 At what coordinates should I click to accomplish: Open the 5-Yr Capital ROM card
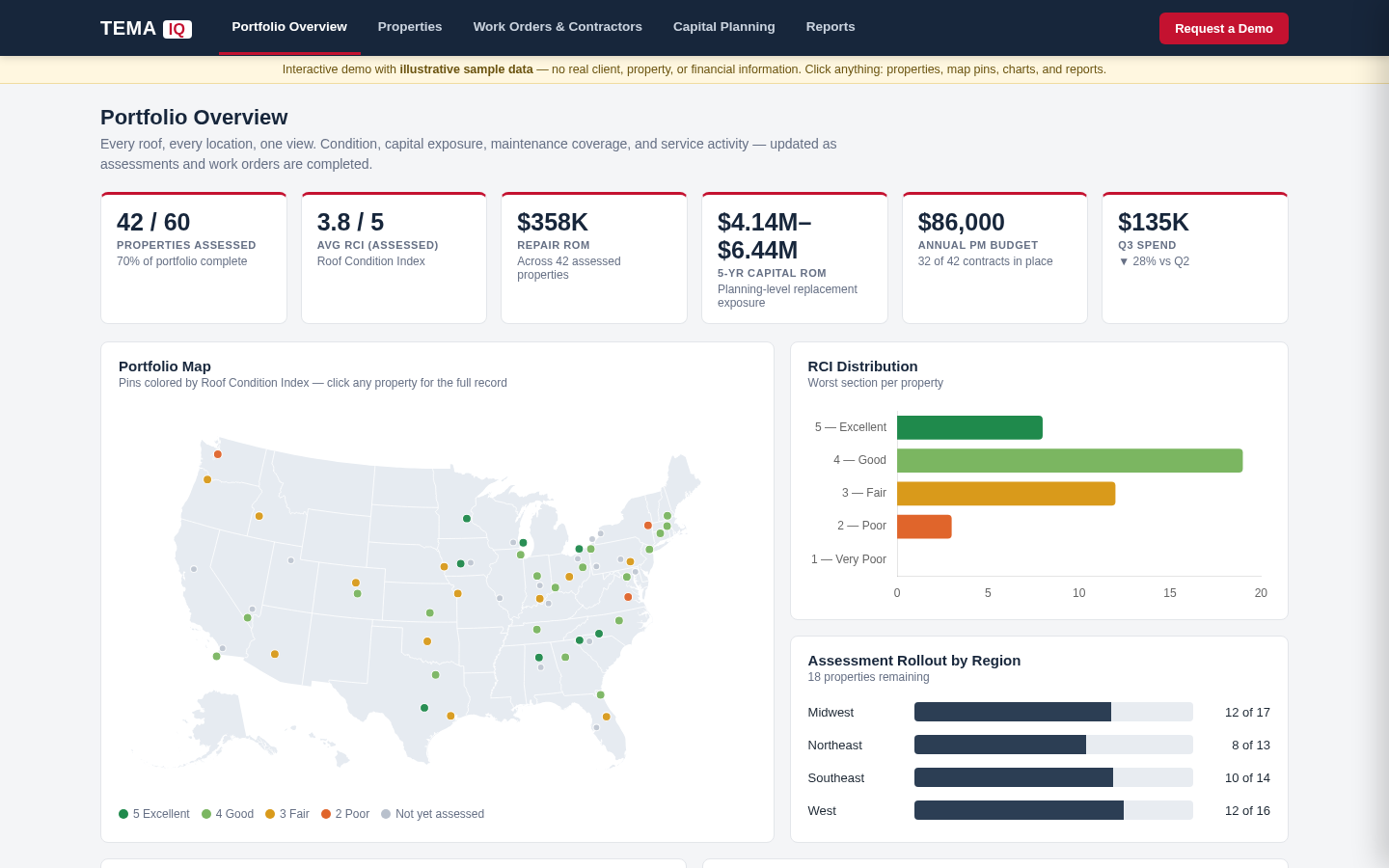(795, 258)
